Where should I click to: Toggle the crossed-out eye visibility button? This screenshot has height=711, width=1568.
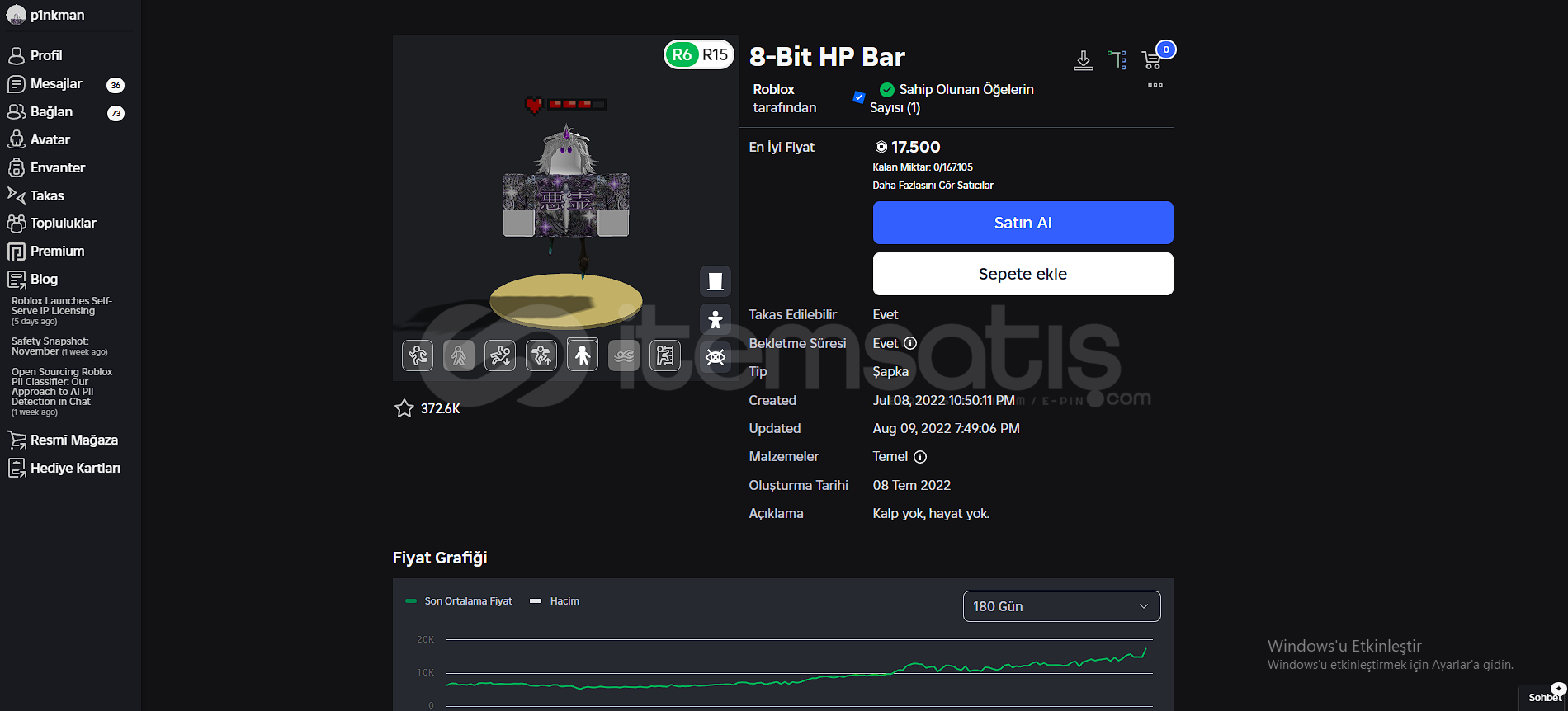716,357
